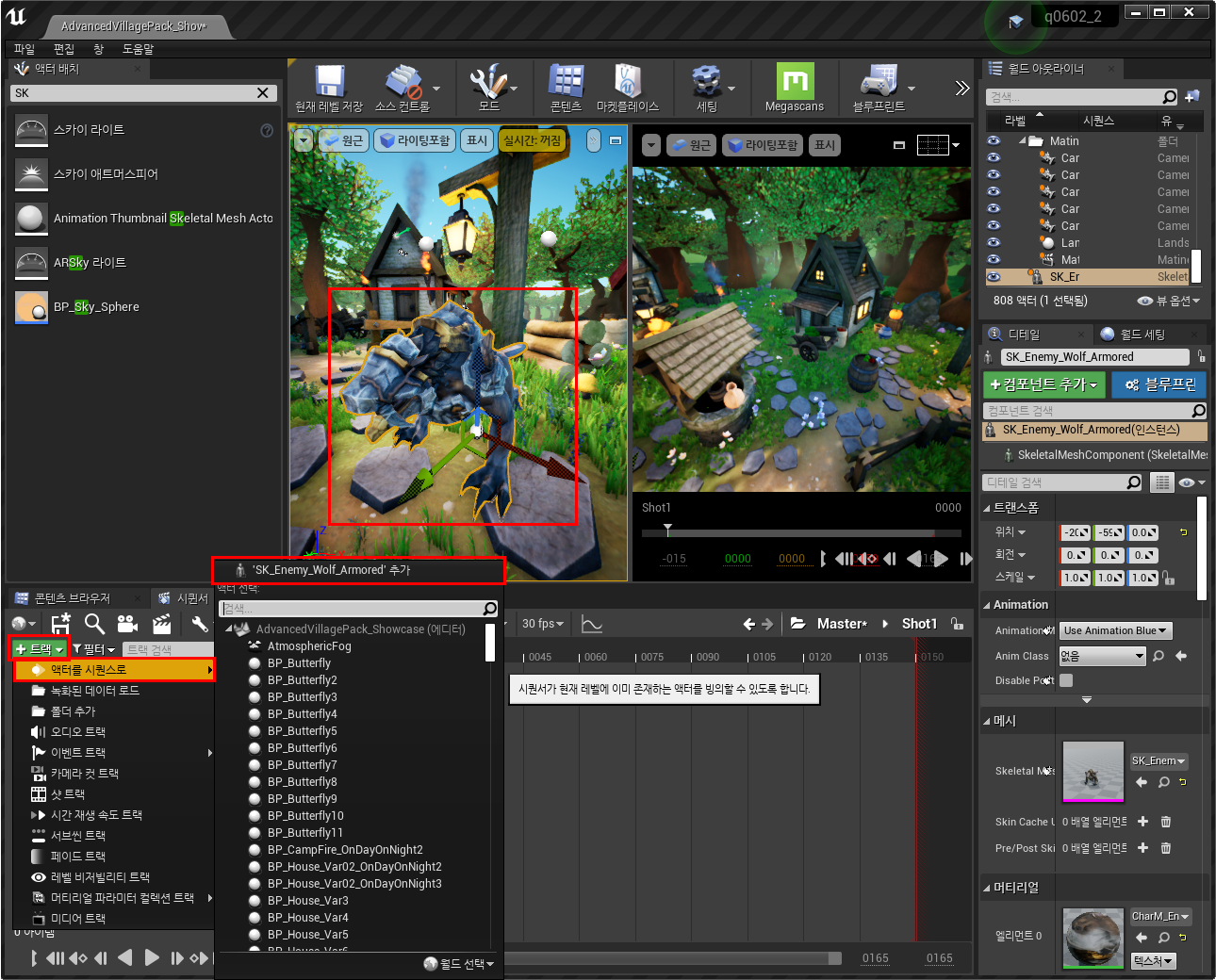Open the Settings gears toolbar icon
Screen dimensions: 1216x980
pos(707,81)
